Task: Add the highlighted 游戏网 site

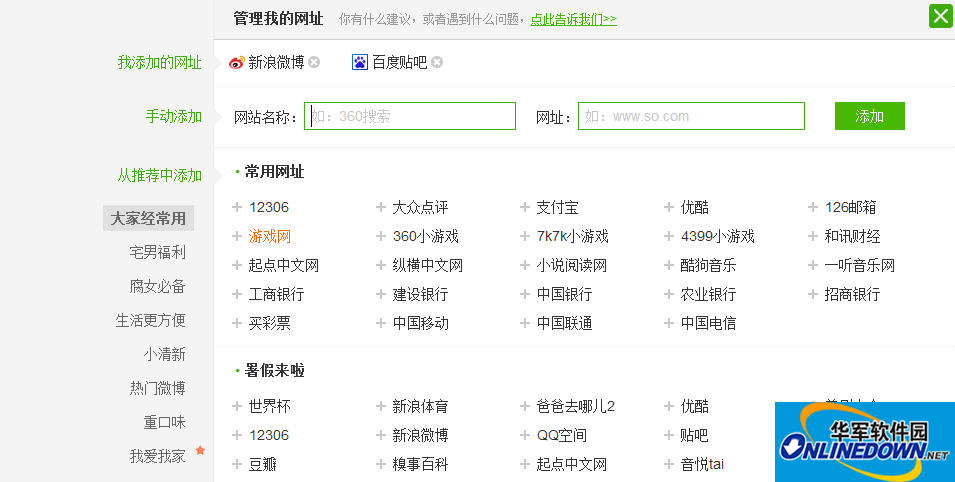Action: (x=269, y=236)
